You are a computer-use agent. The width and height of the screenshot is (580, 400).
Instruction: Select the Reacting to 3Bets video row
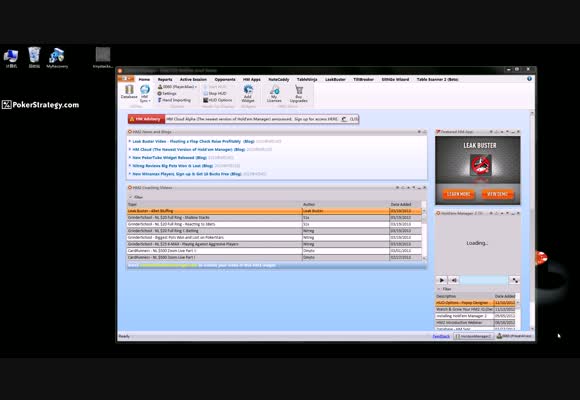274,224
